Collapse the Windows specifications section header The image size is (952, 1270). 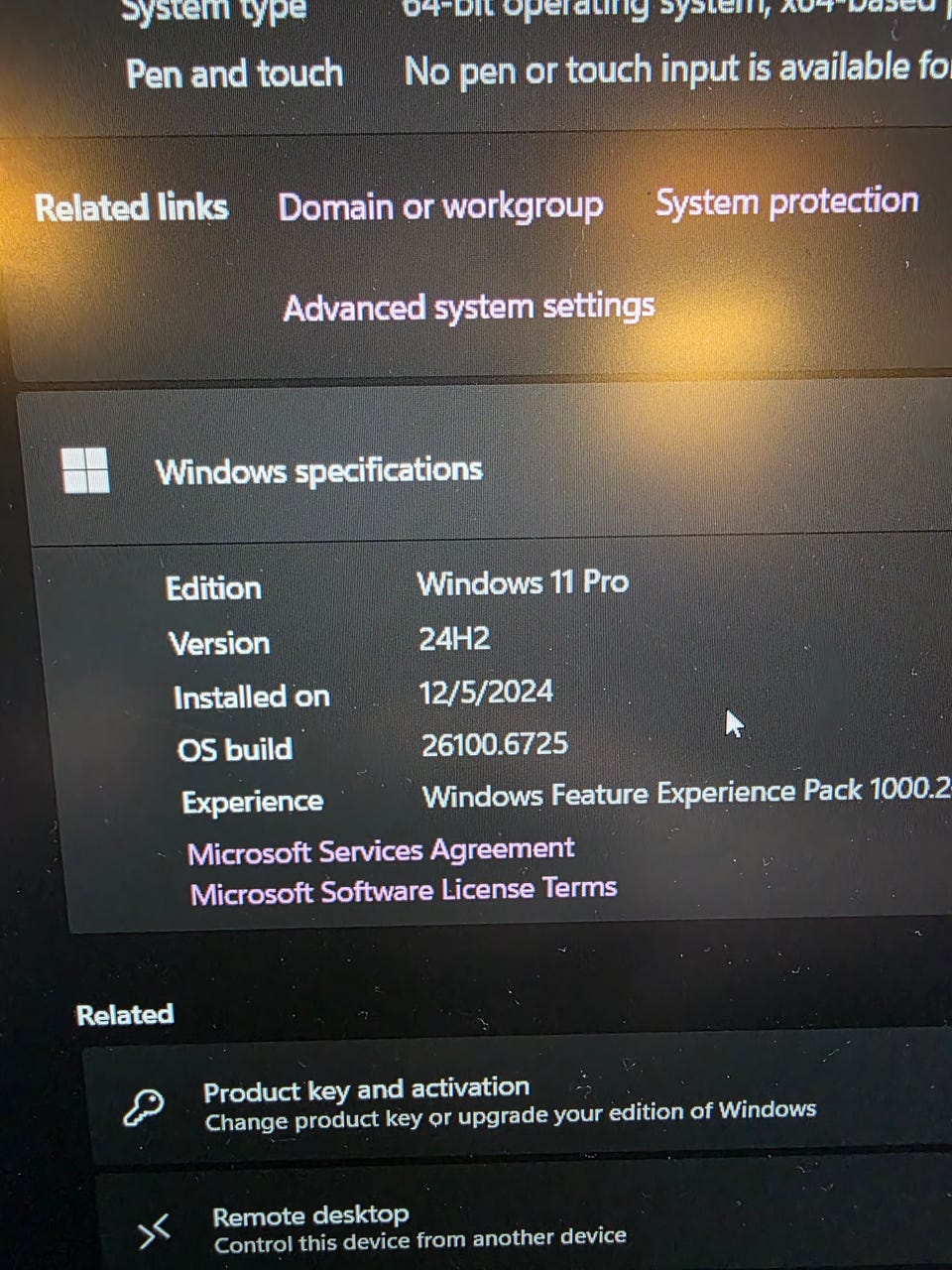(486, 469)
